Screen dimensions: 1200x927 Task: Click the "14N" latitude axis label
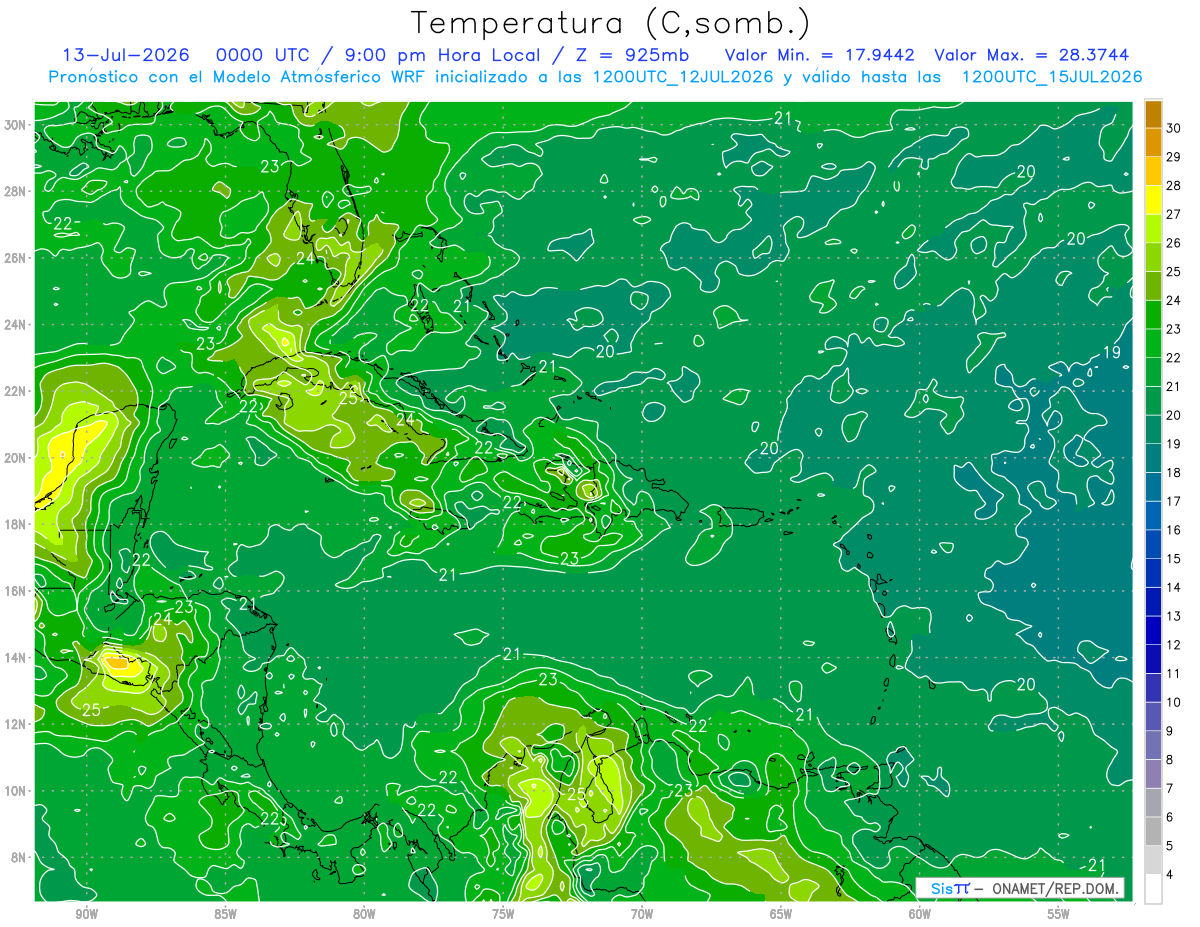16,658
